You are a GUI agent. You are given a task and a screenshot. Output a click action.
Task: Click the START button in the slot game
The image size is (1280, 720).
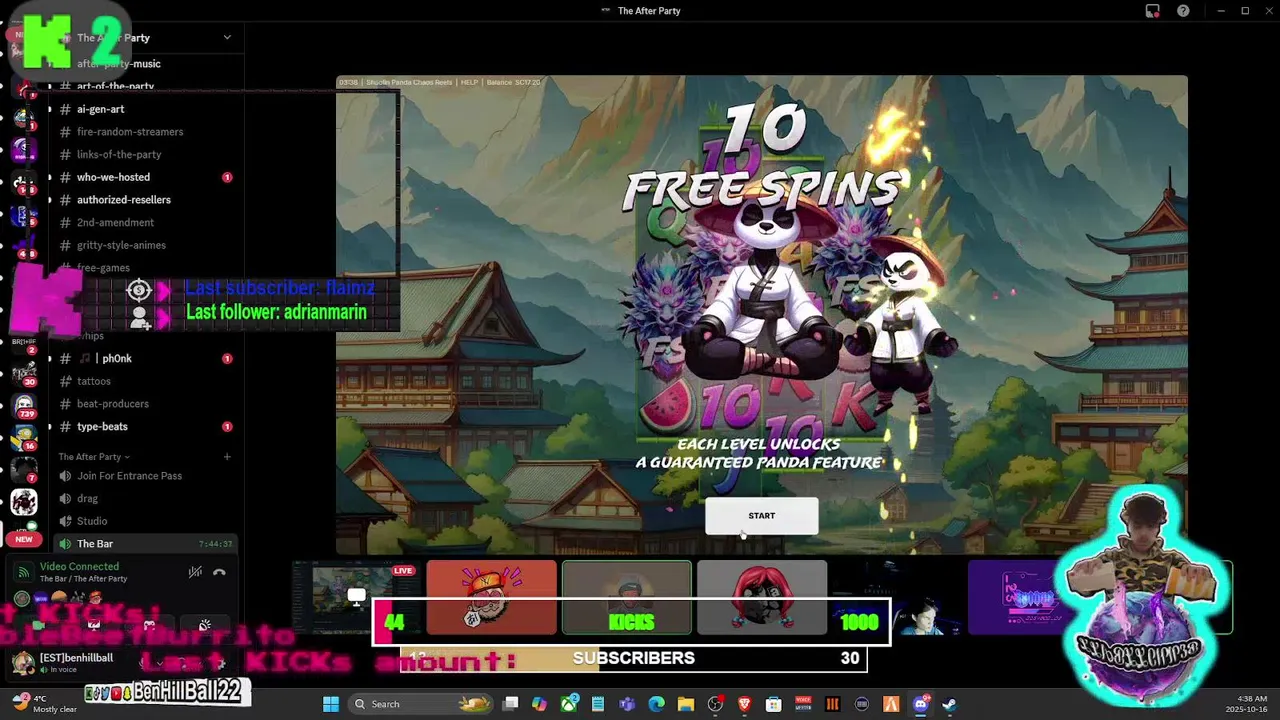(x=761, y=516)
